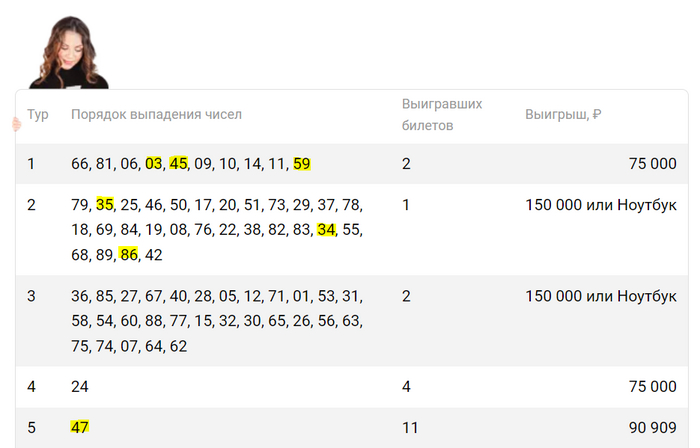Click the 90 909 prize amount
The image size is (700, 448).
click(x=652, y=427)
